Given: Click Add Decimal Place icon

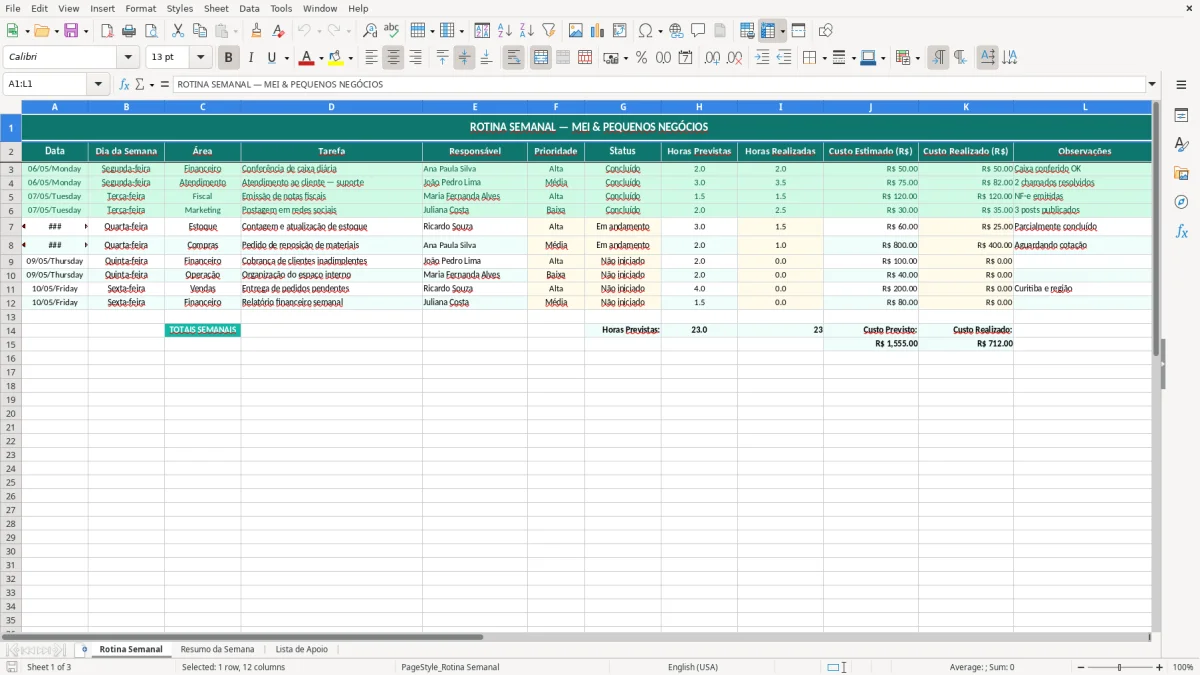Looking at the screenshot, I should click(x=712, y=58).
